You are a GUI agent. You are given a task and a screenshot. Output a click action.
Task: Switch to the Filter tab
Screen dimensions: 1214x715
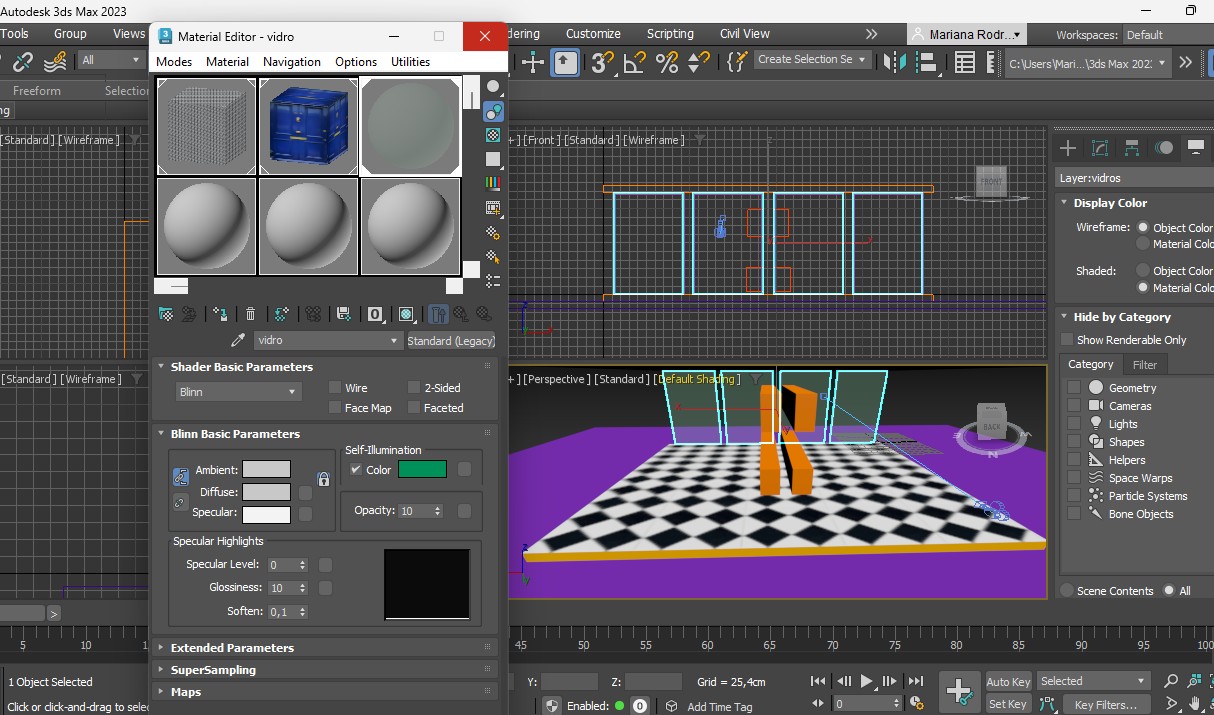[1145, 365]
